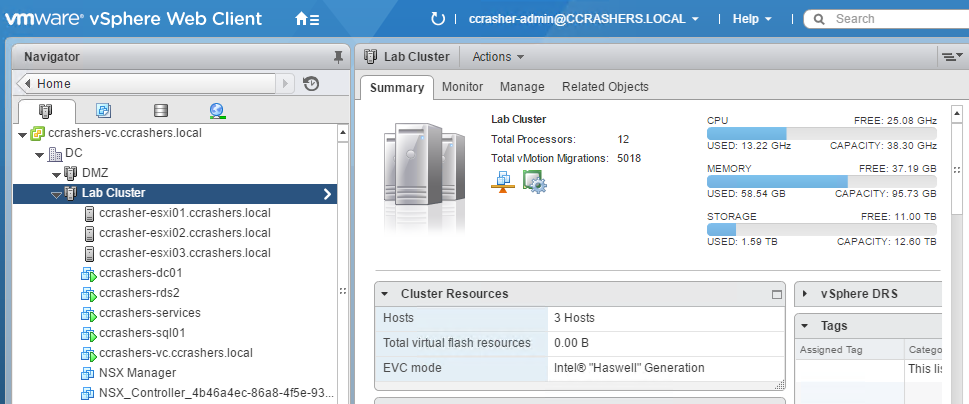Expand the vSphere DRS section
The width and height of the screenshot is (969, 404).
805,294
